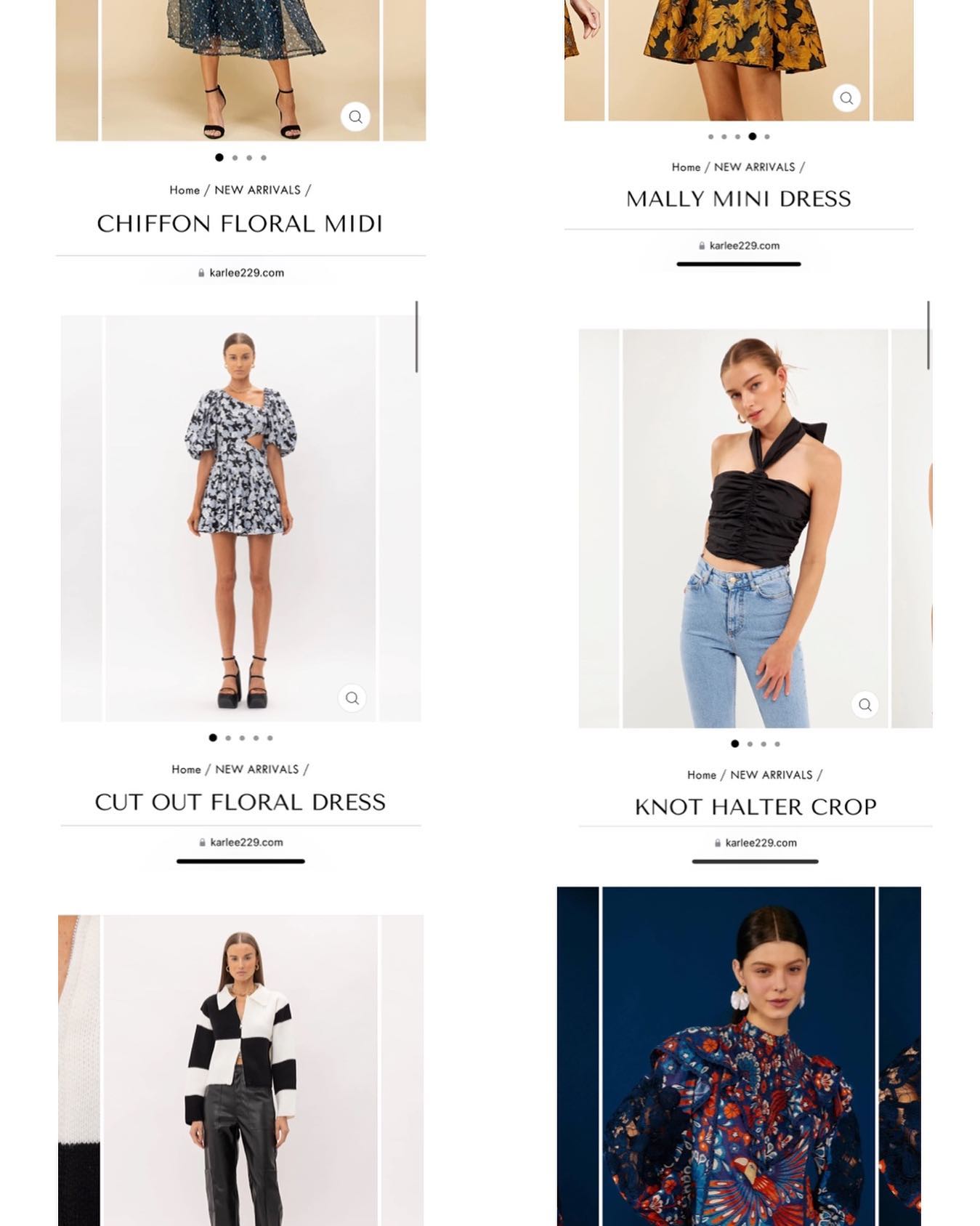Screen dimensions: 980x1226
Task: Click the lock icon under Knot Halter Crop
Action: [717, 843]
